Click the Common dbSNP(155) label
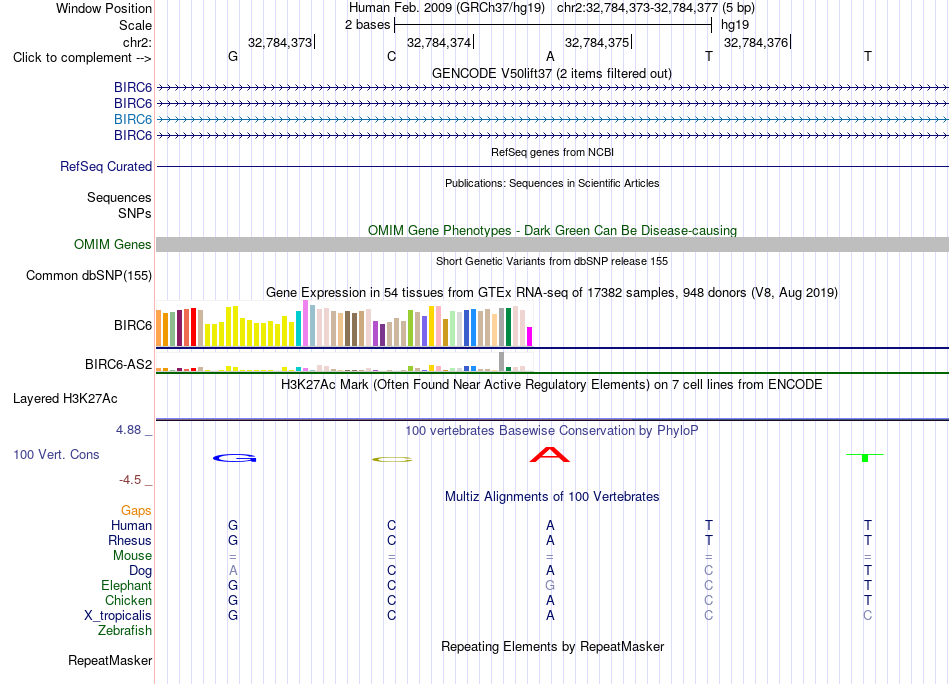 [89, 276]
